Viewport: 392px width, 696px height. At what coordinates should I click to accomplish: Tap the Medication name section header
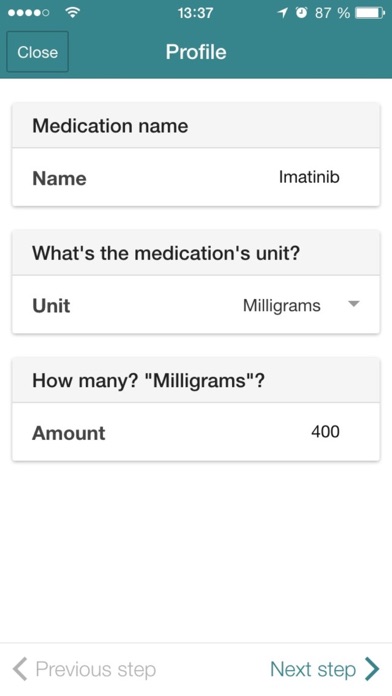pos(110,126)
